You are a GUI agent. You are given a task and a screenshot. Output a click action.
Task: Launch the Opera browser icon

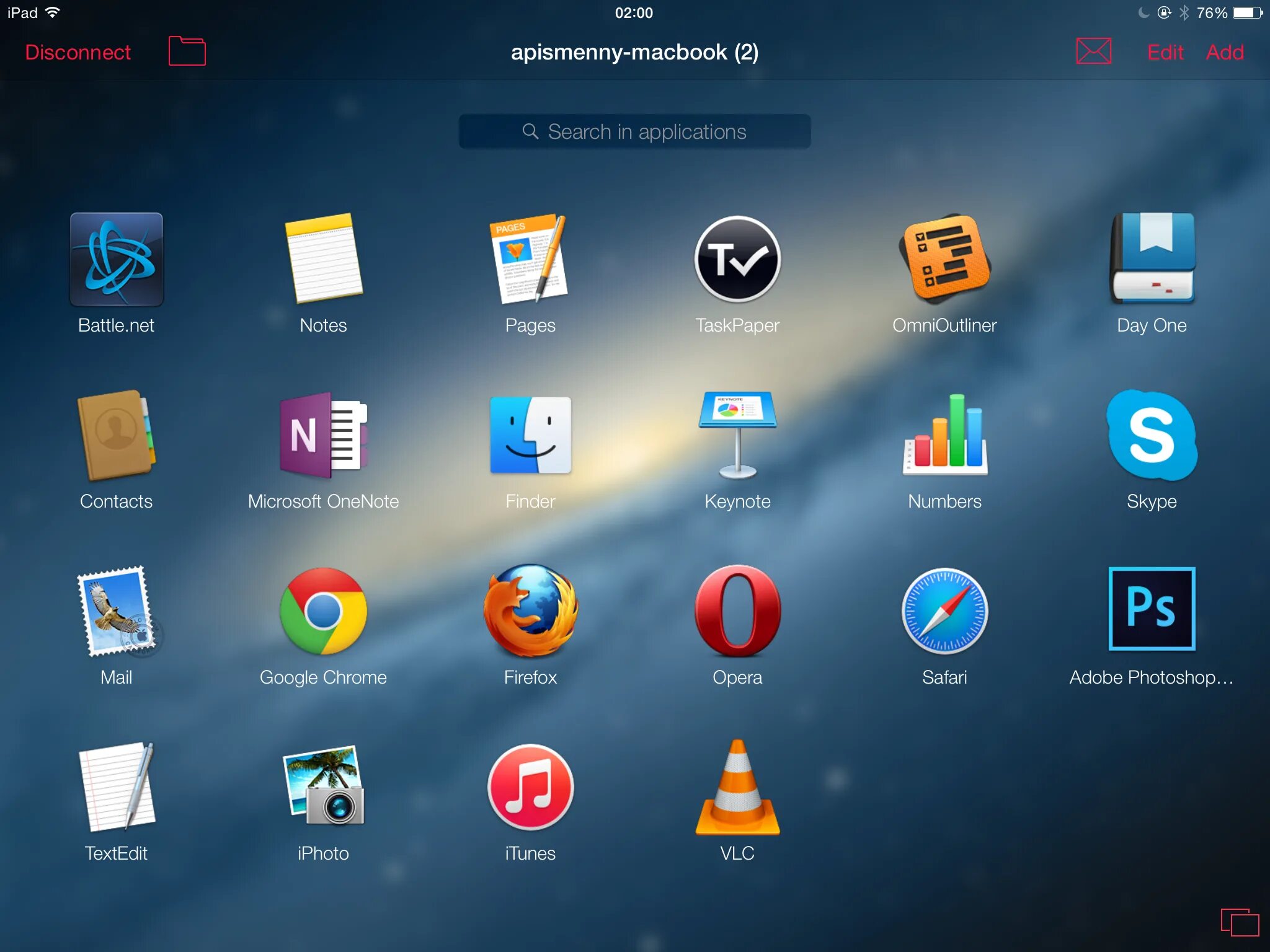coord(737,611)
